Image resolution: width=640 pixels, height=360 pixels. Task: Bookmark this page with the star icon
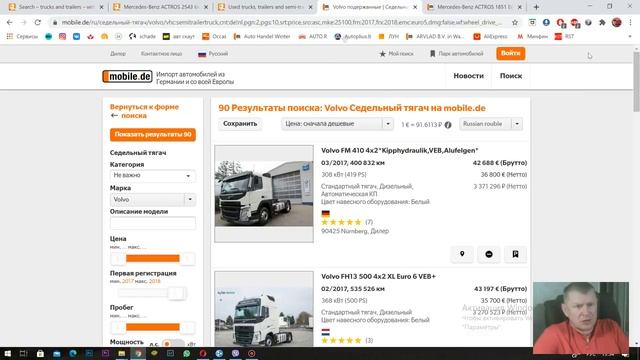515,22
